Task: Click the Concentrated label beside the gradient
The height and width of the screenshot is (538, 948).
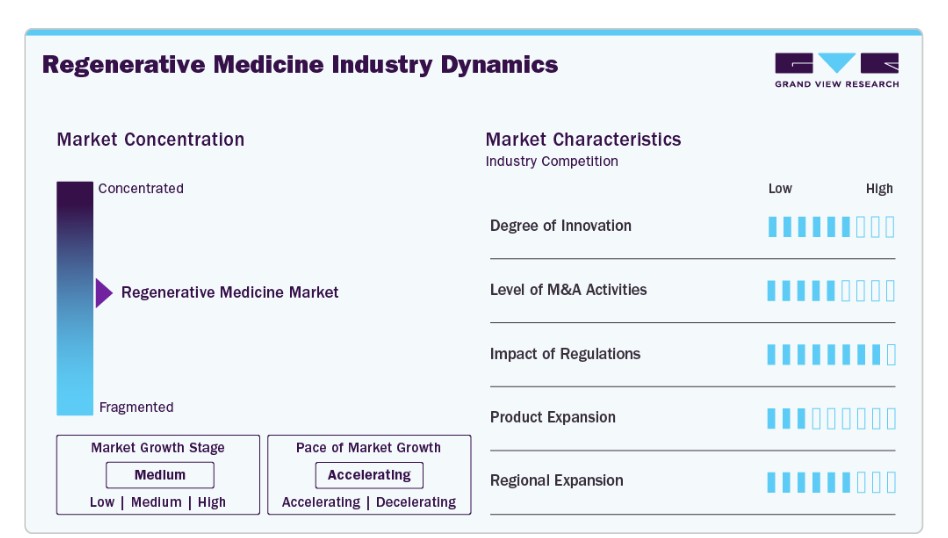Action: [x=141, y=189]
